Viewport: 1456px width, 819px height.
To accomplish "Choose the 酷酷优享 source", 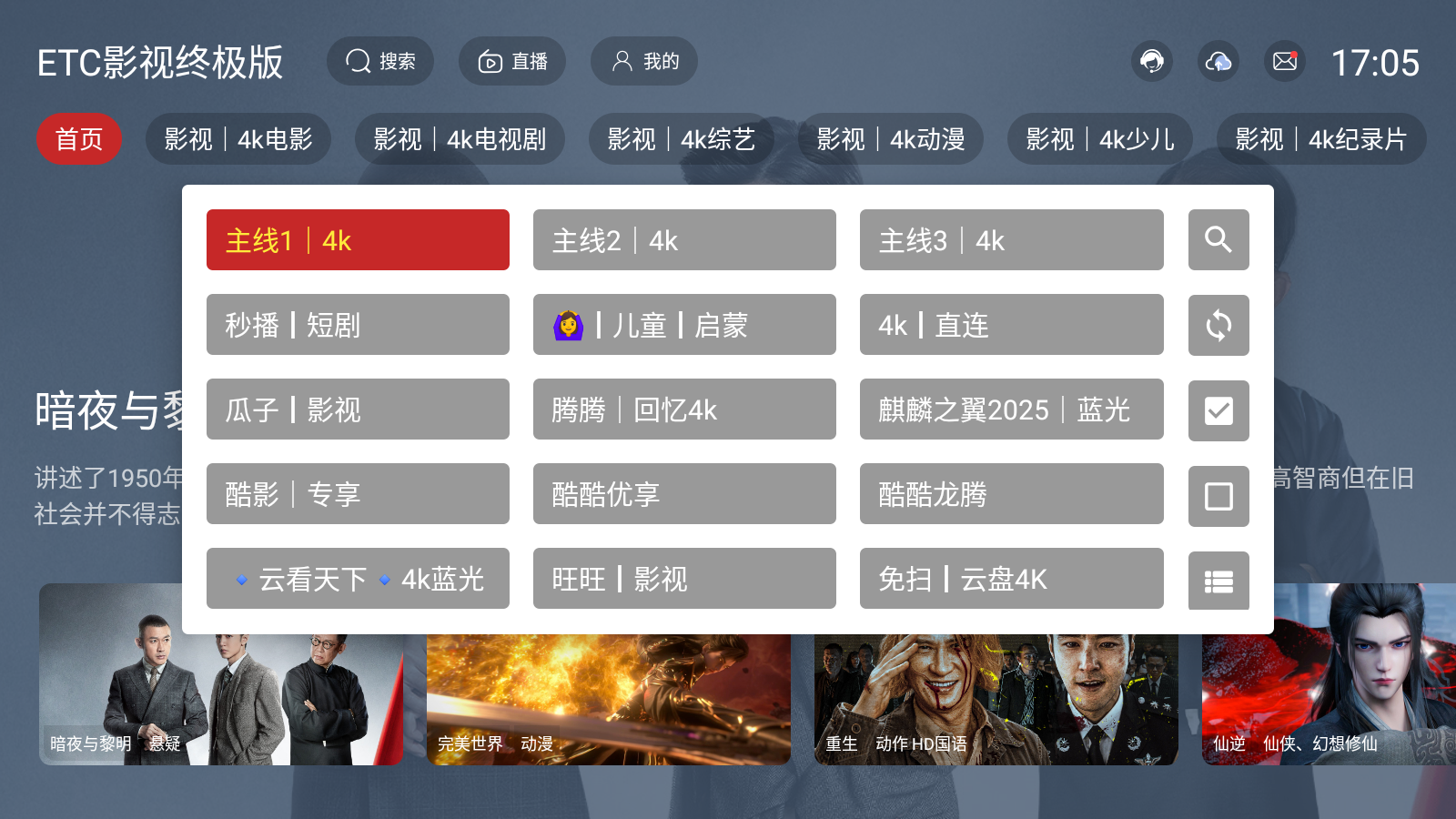I will click(684, 494).
